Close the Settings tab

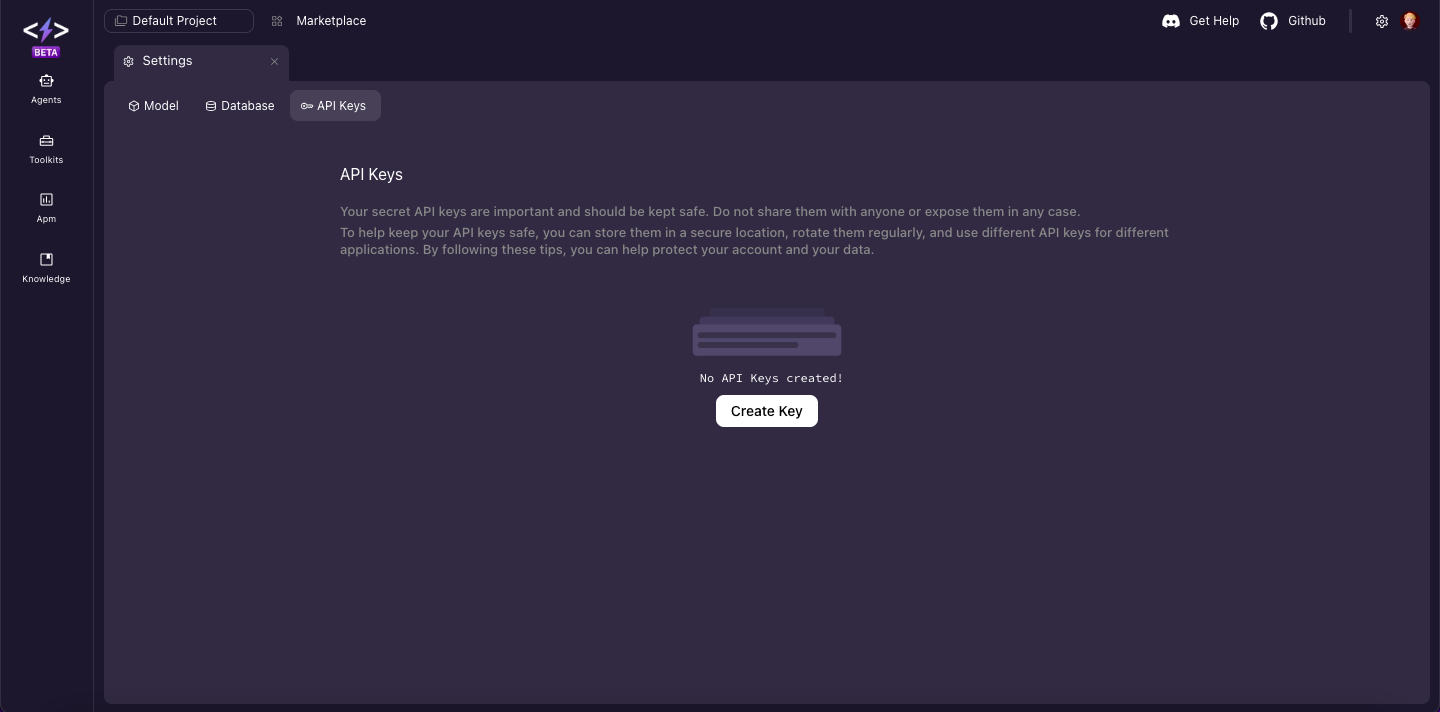[x=274, y=61]
